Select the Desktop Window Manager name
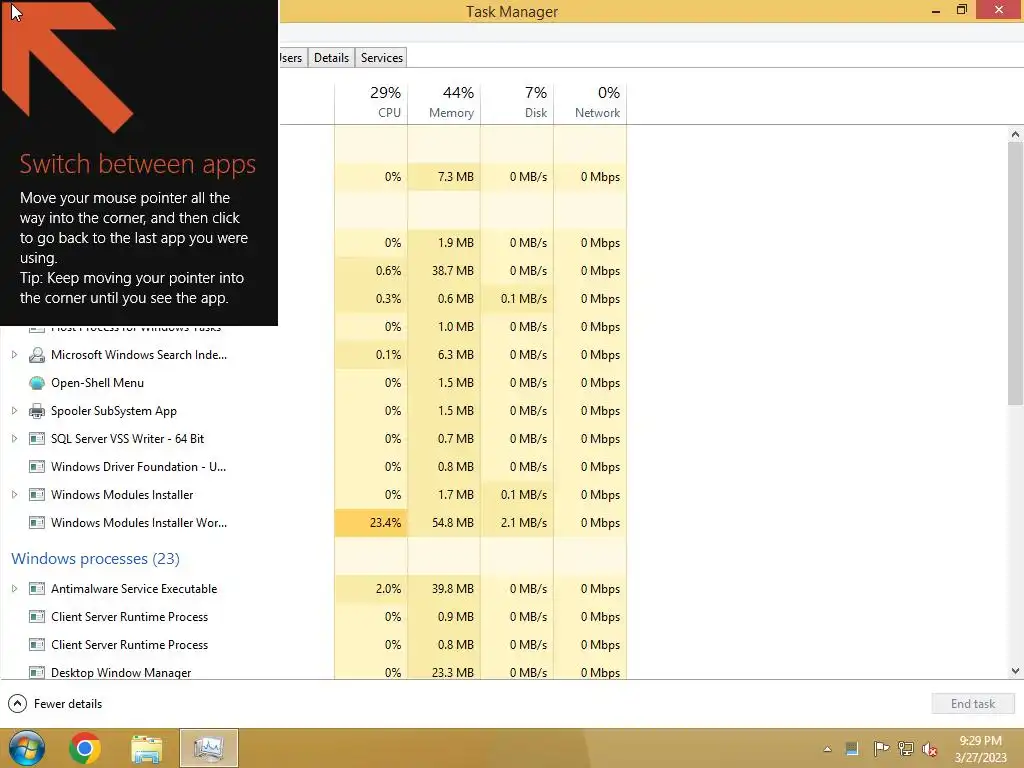Screen dimensions: 1024x768 (121, 673)
